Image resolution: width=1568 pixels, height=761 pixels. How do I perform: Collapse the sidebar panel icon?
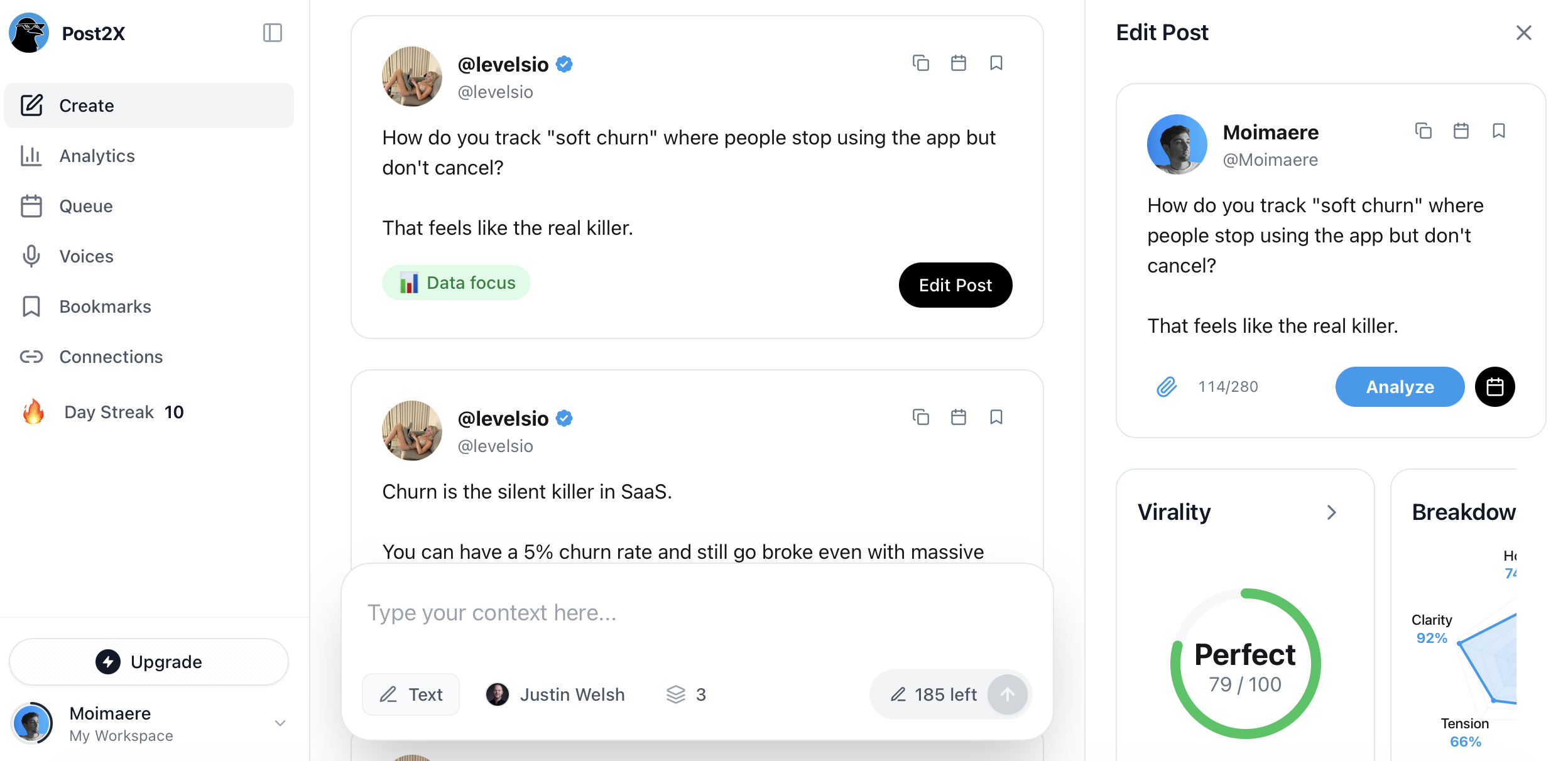(272, 33)
